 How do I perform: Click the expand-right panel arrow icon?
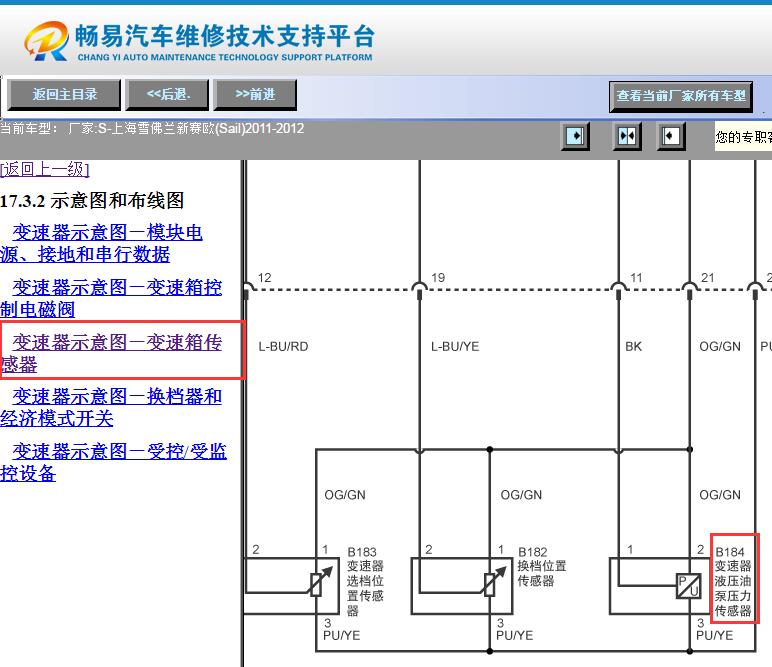pyautogui.click(x=575, y=136)
